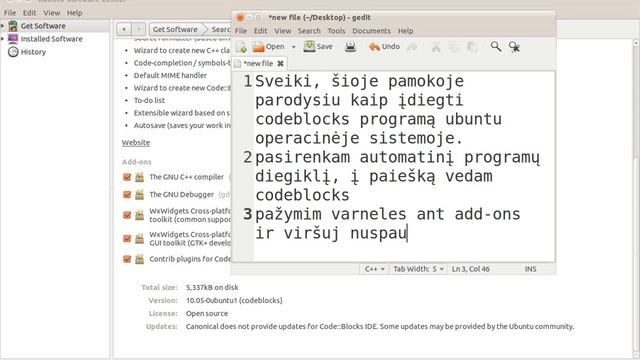
Task: Click the INS insert mode indicator
Action: tap(530, 269)
